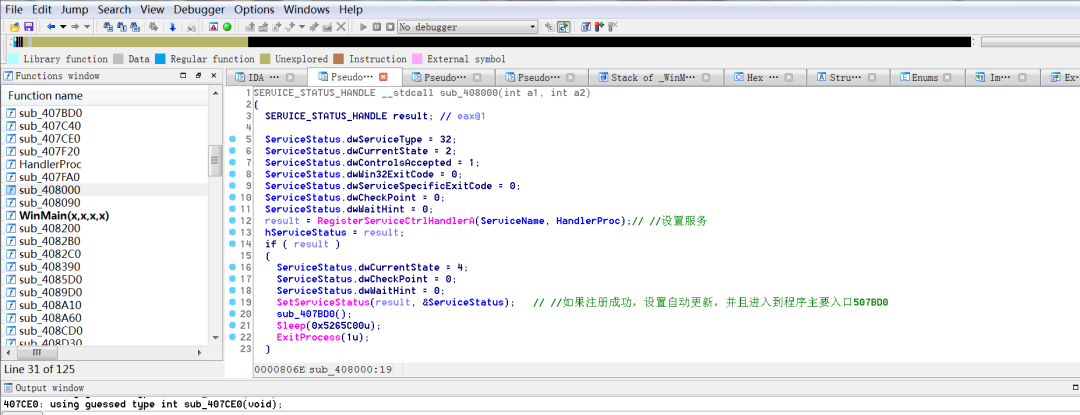Click the blue down-arrow toolbar icon

[x=173, y=26]
